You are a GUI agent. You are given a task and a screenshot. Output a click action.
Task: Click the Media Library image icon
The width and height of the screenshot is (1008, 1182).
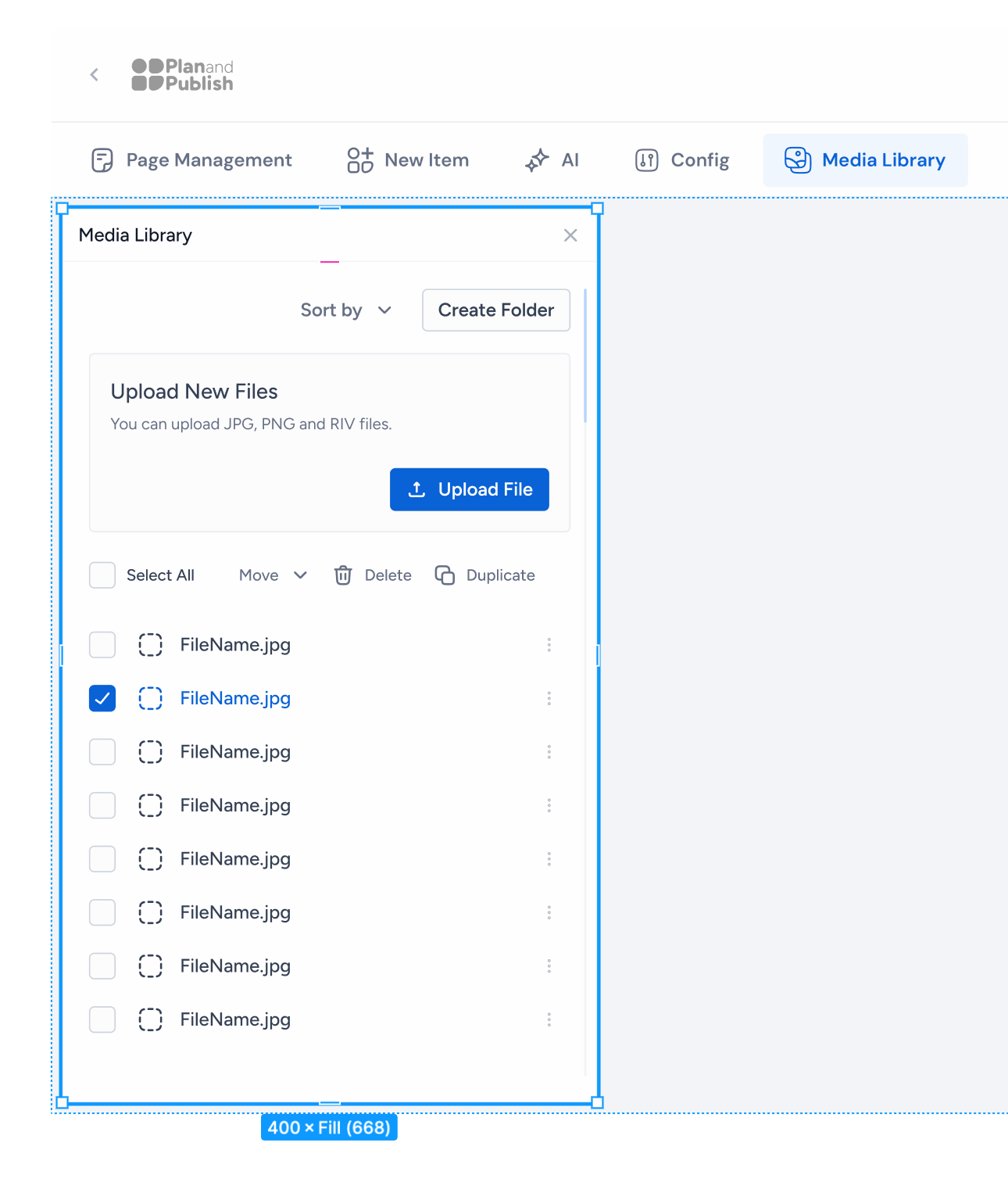tap(798, 160)
